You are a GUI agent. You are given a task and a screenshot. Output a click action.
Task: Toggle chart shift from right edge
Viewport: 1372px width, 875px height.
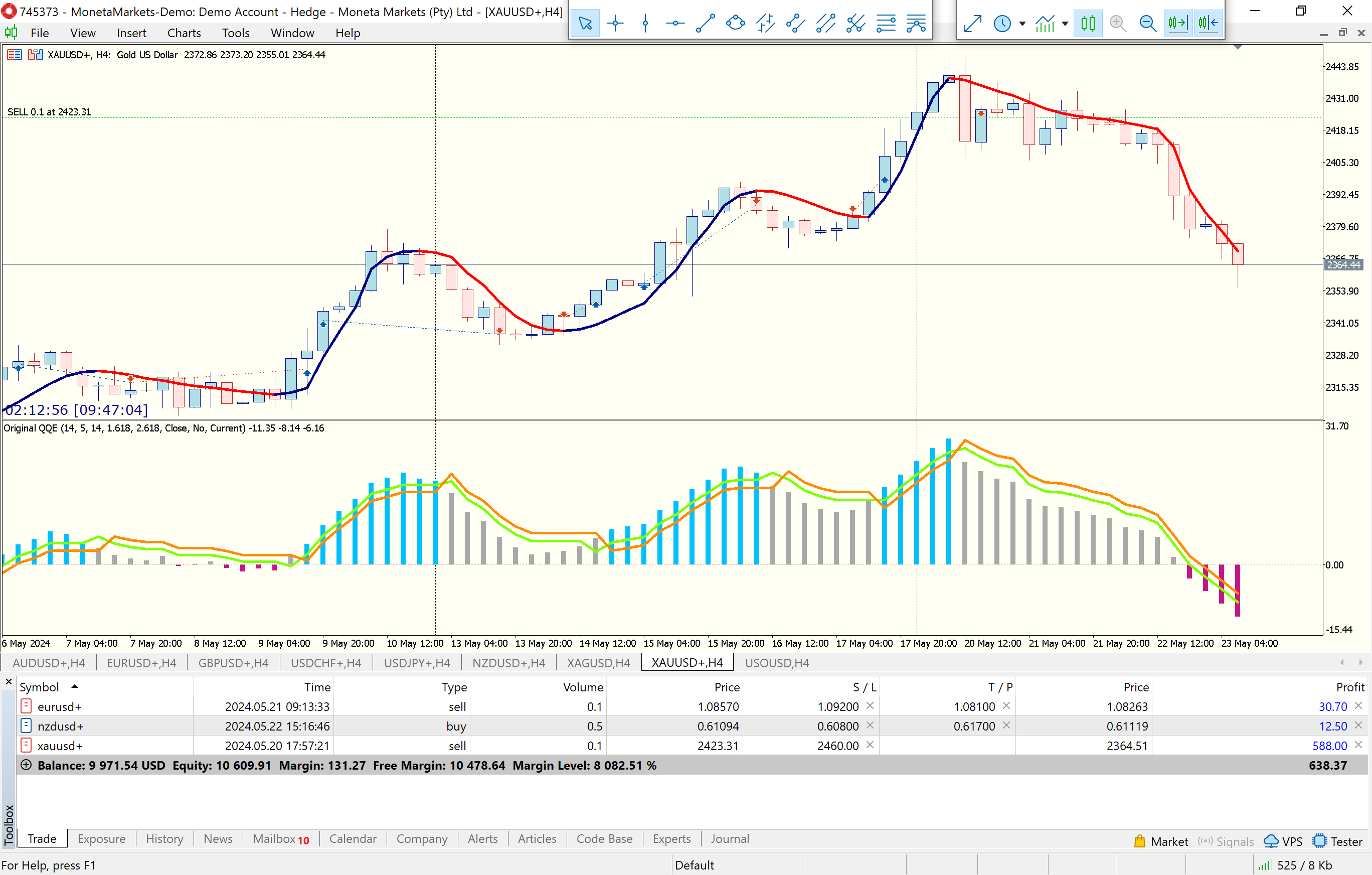[1208, 24]
